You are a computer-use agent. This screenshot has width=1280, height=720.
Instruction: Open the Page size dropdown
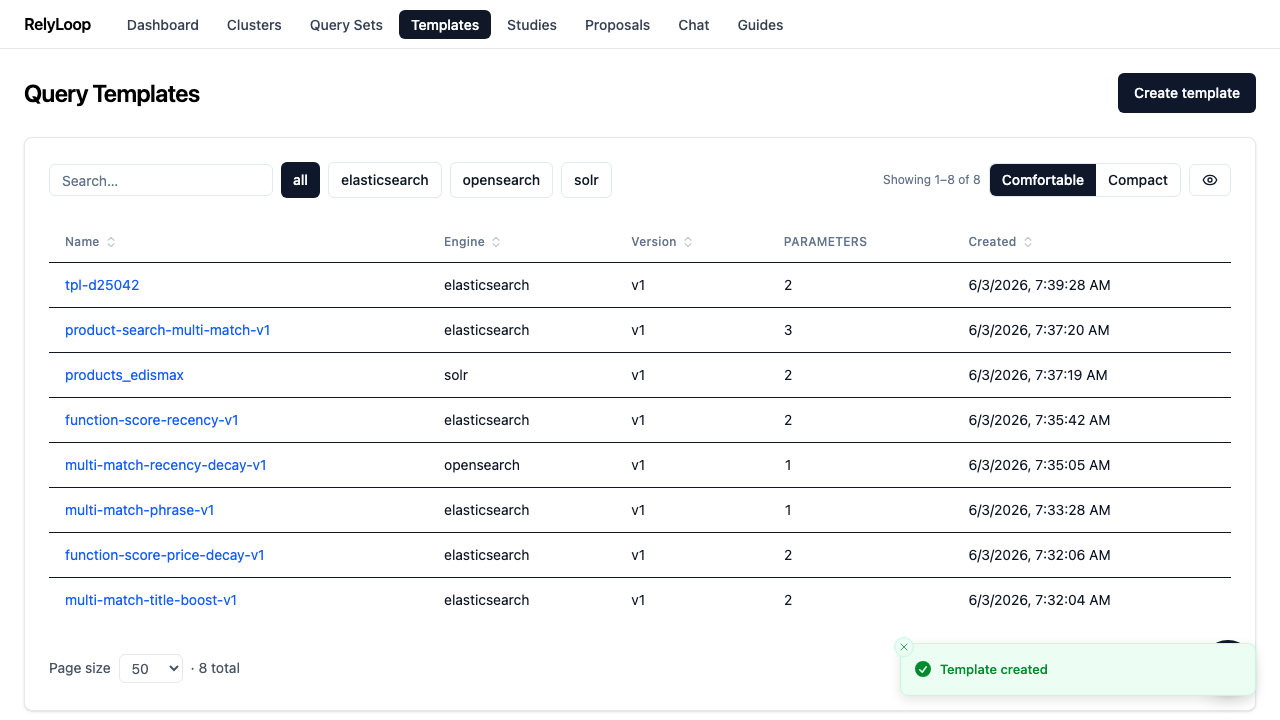(151, 668)
